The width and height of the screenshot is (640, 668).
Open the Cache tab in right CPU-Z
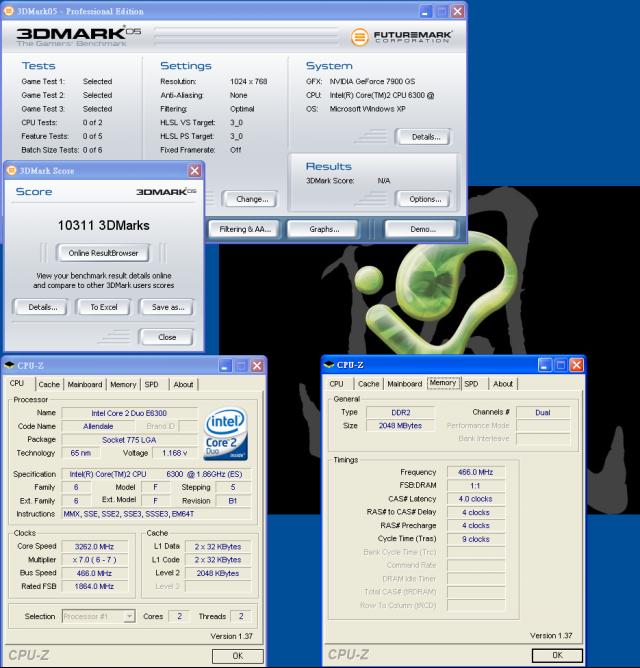click(x=369, y=383)
